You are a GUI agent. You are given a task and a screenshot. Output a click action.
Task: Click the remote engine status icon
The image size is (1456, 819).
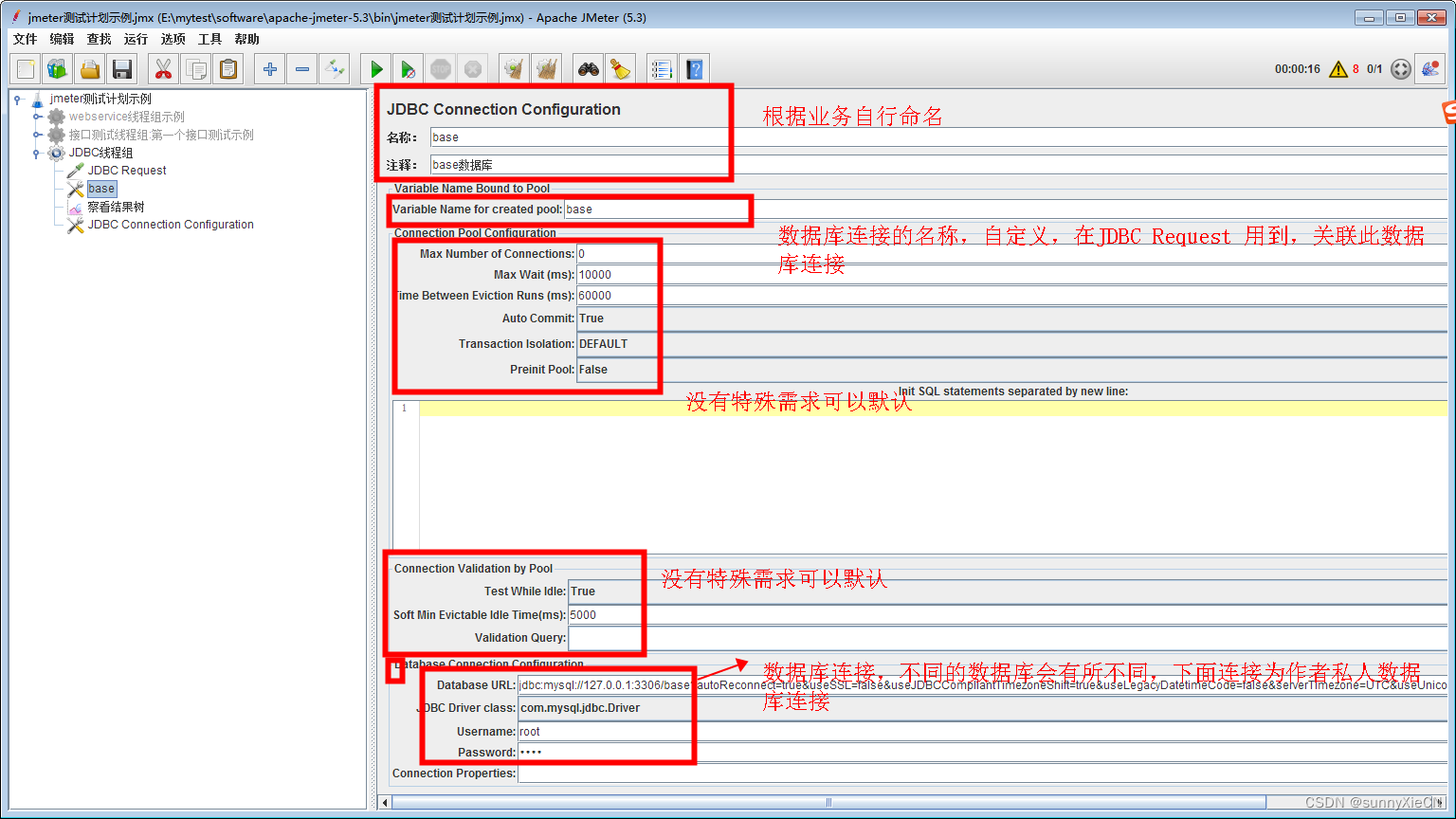[x=1401, y=69]
